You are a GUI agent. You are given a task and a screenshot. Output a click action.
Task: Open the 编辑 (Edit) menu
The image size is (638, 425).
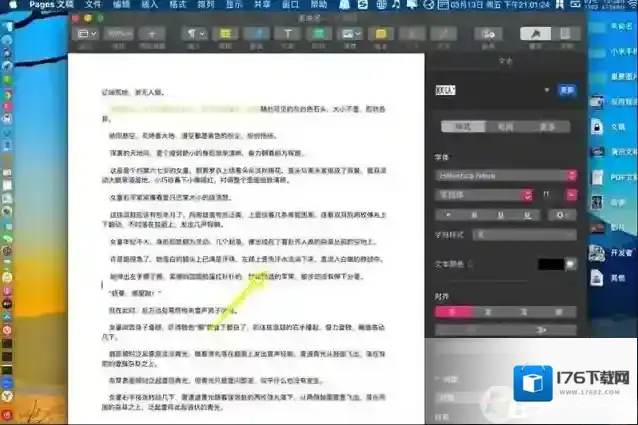(121, 4)
